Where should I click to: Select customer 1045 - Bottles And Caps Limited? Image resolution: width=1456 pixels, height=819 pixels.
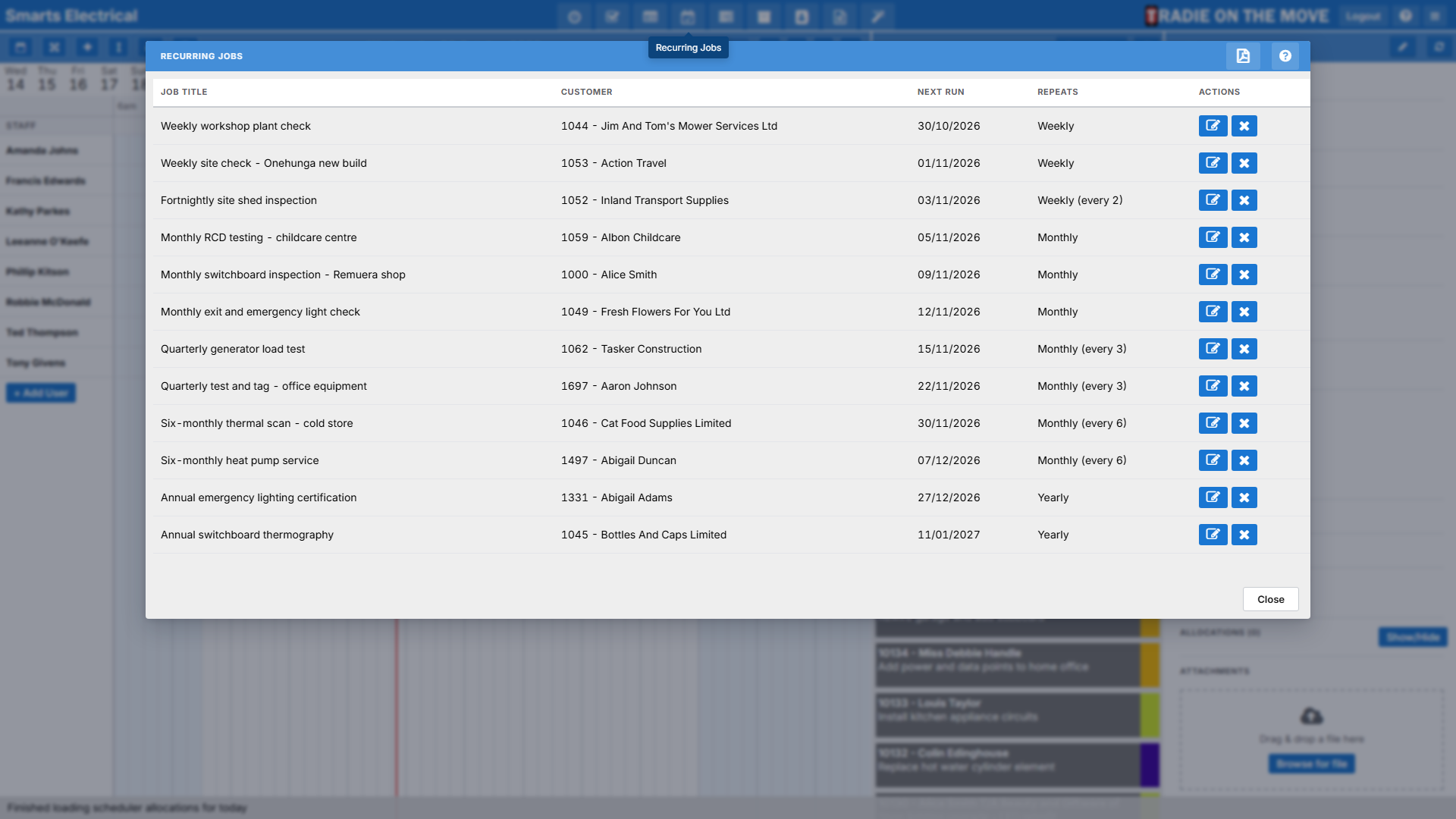(x=644, y=535)
